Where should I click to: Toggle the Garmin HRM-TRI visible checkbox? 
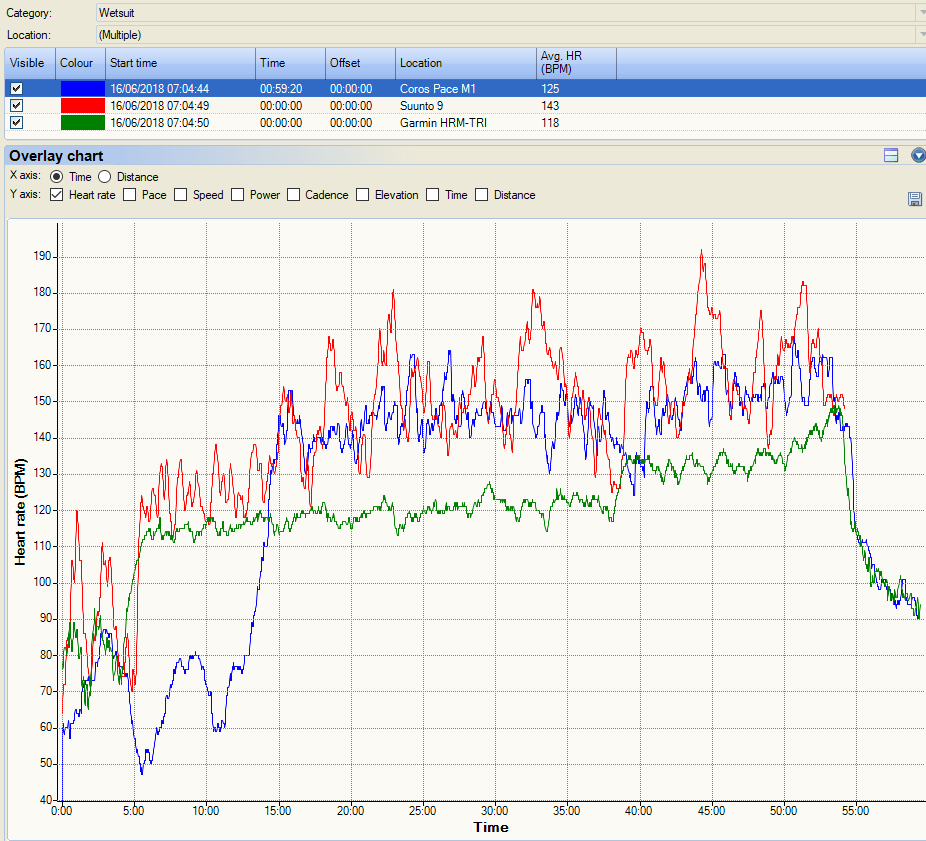pos(16,123)
